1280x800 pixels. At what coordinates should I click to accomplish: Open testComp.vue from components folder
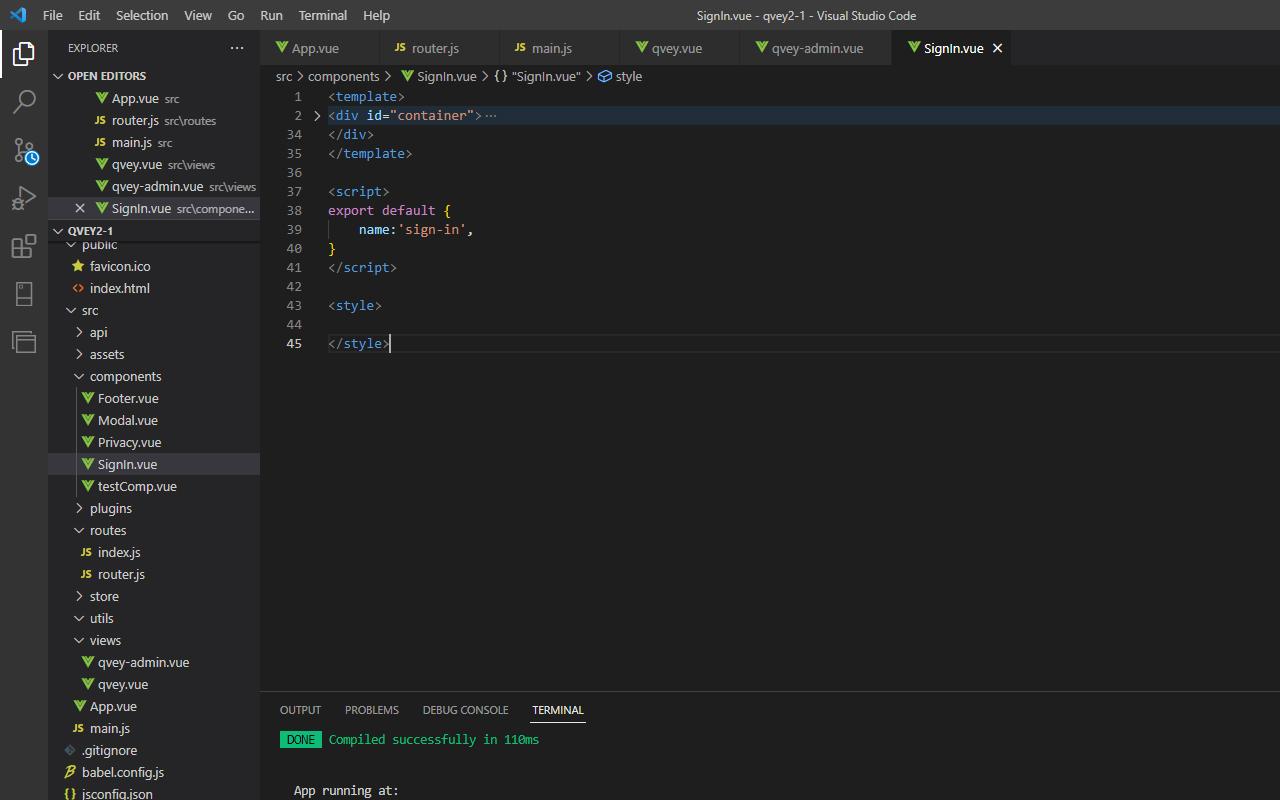(154, 486)
